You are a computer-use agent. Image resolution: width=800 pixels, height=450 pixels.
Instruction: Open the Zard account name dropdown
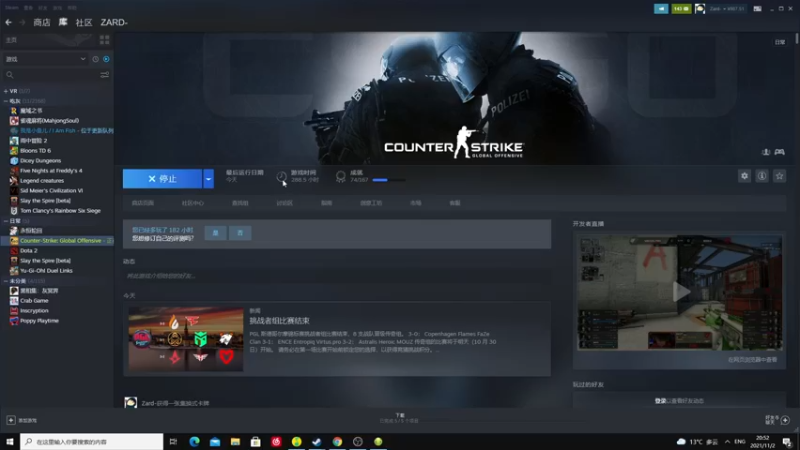pyautogui.click(x=727, y=9)
